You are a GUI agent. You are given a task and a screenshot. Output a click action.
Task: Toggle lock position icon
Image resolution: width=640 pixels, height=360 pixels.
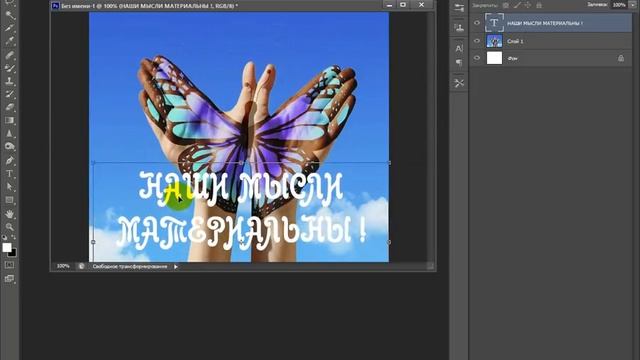pos(528,5)
